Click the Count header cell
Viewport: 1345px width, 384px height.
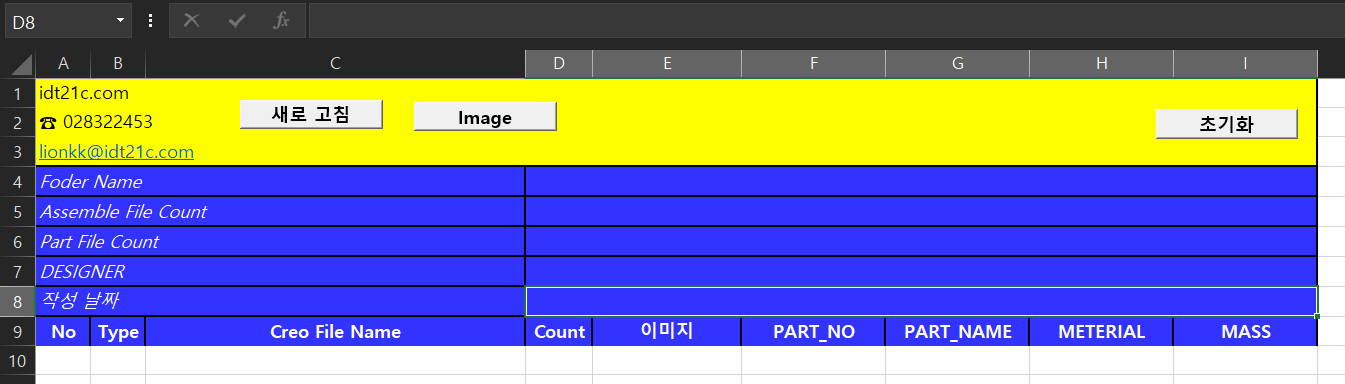point(559,332)
